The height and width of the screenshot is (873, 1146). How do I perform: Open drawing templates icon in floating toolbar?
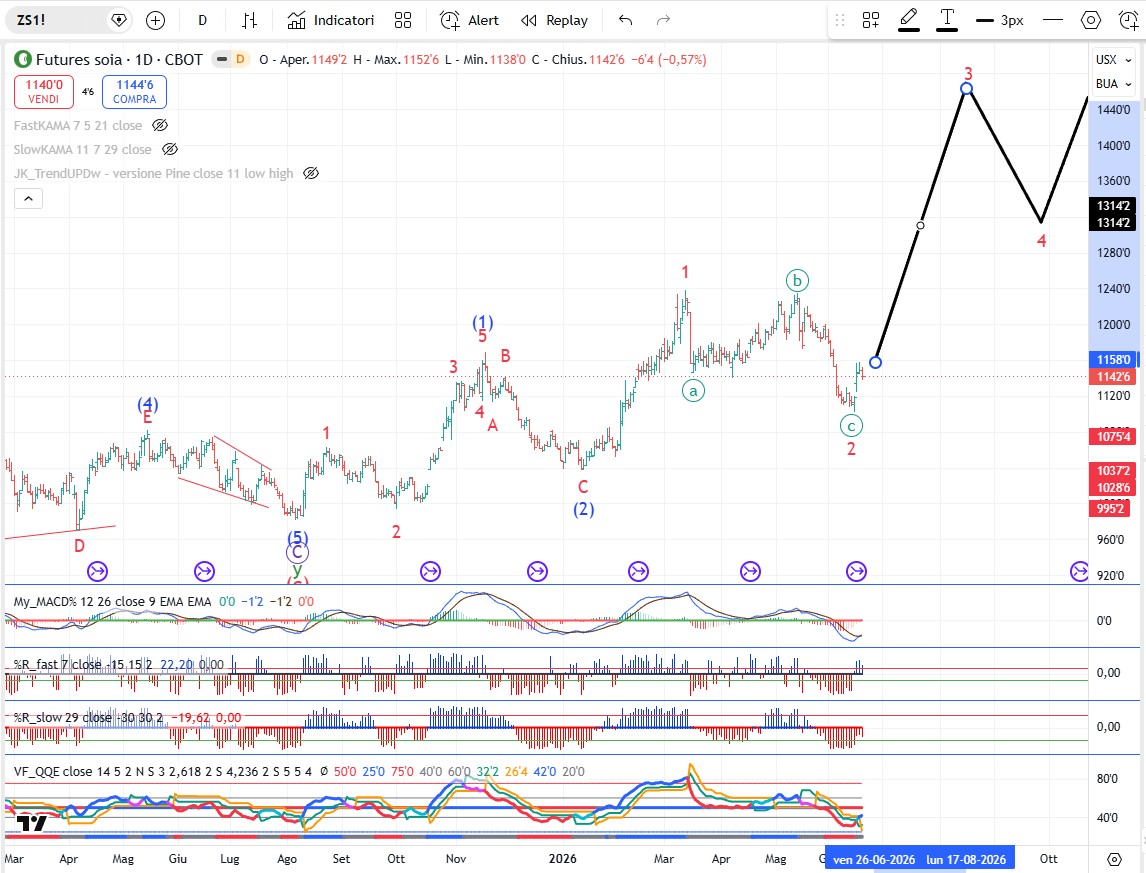tap(870, 20)
